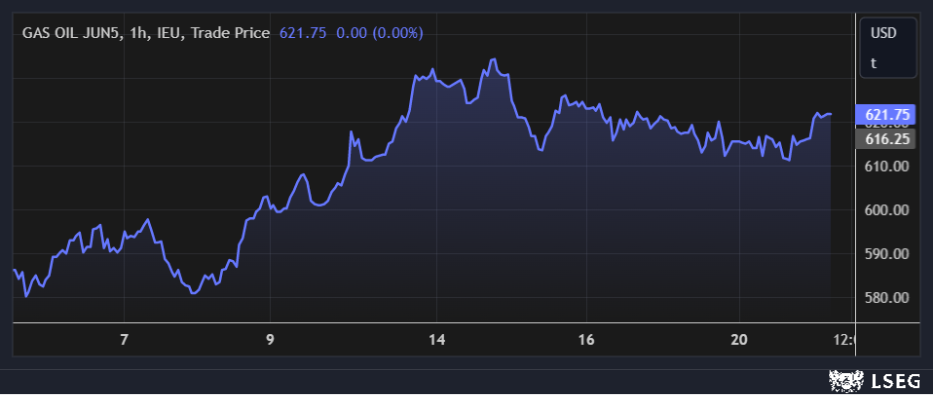The width and height of the screenshot is (933, 395).
Task: Click the 600.00 price axis label
Action: [887, 210]
